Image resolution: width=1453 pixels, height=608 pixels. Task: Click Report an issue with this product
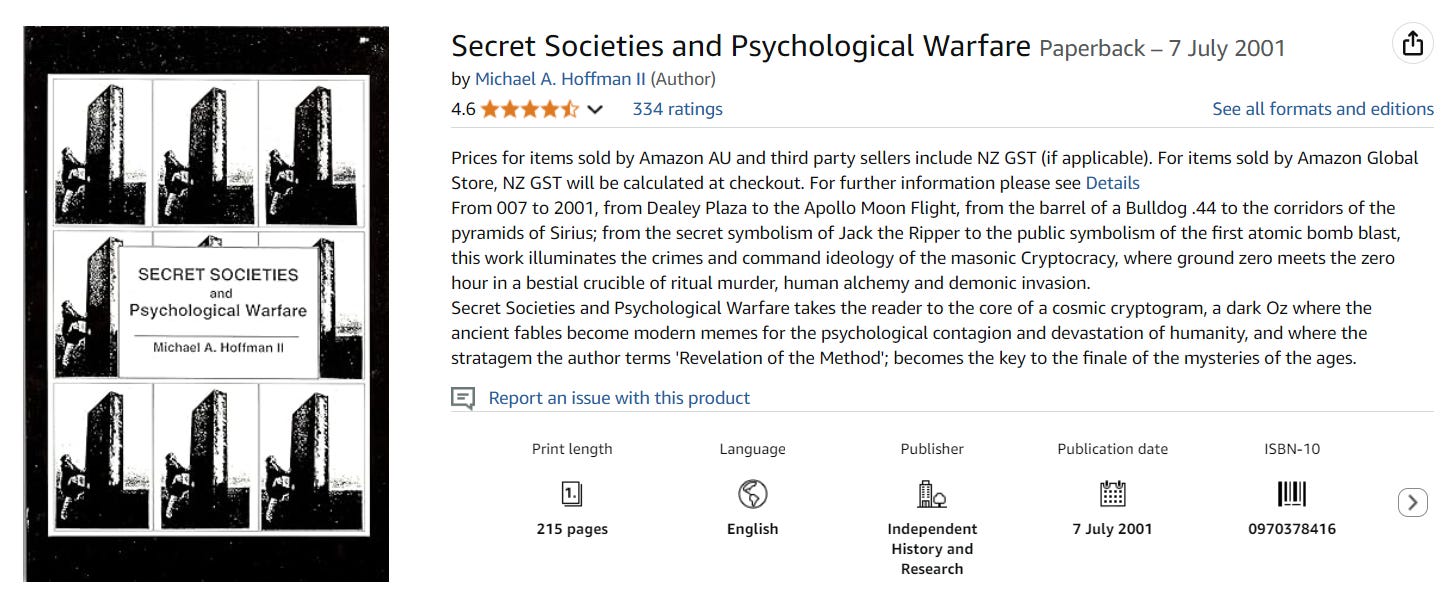pos(618,398)
